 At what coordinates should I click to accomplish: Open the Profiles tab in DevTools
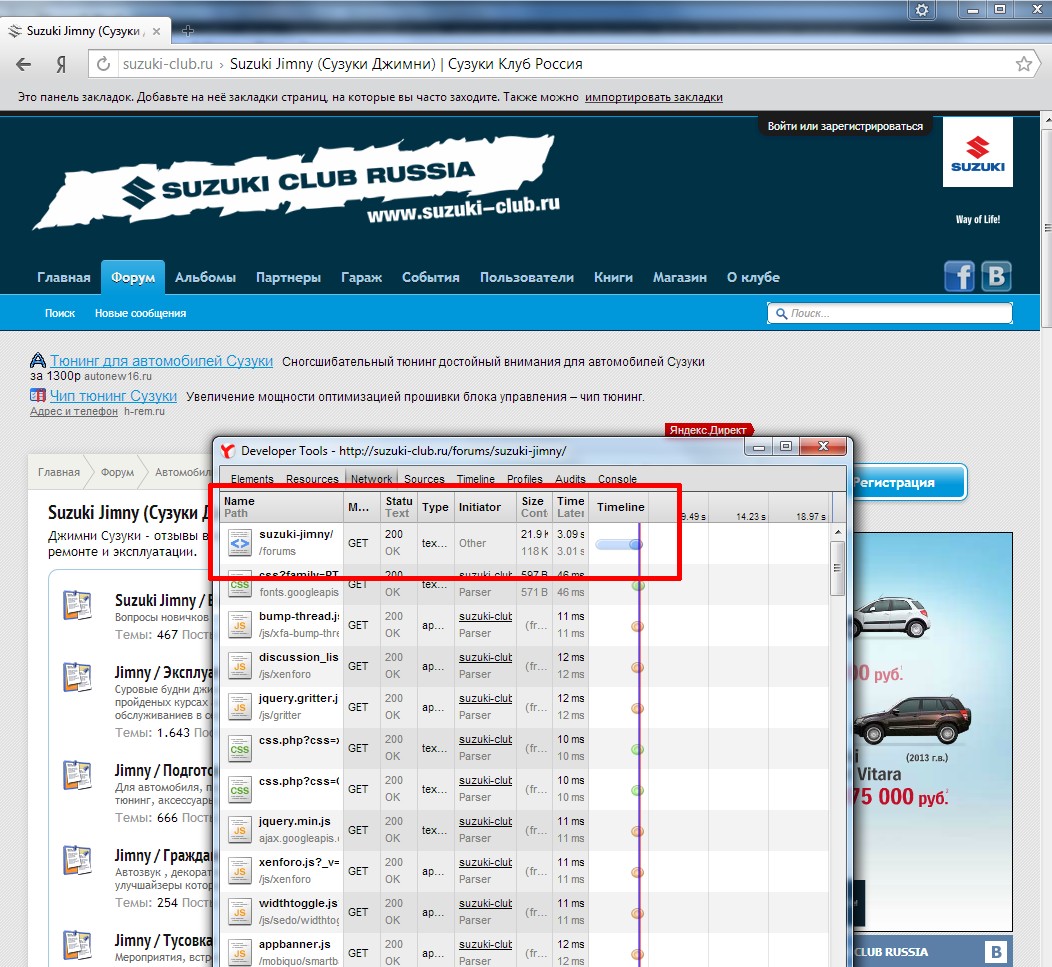[x=525, y=478]
